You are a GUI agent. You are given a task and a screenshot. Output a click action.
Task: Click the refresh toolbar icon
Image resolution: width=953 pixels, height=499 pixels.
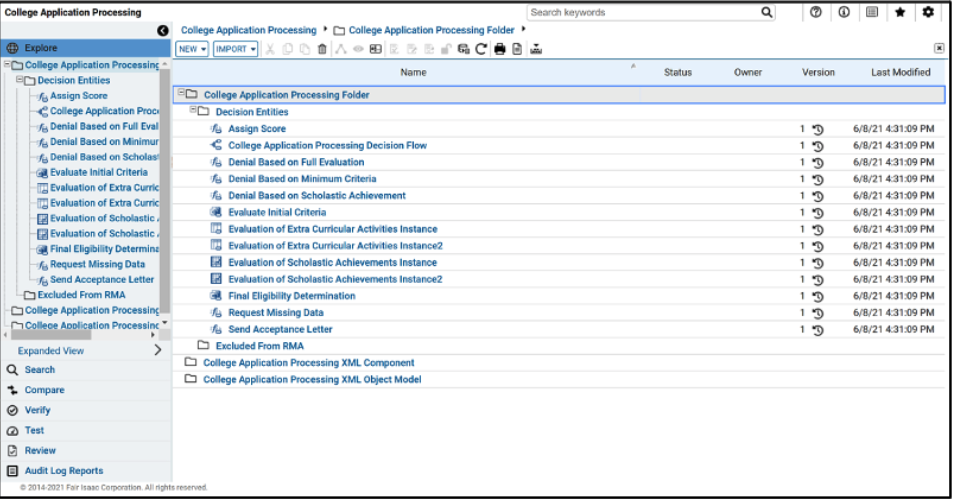tap(481, 49)
